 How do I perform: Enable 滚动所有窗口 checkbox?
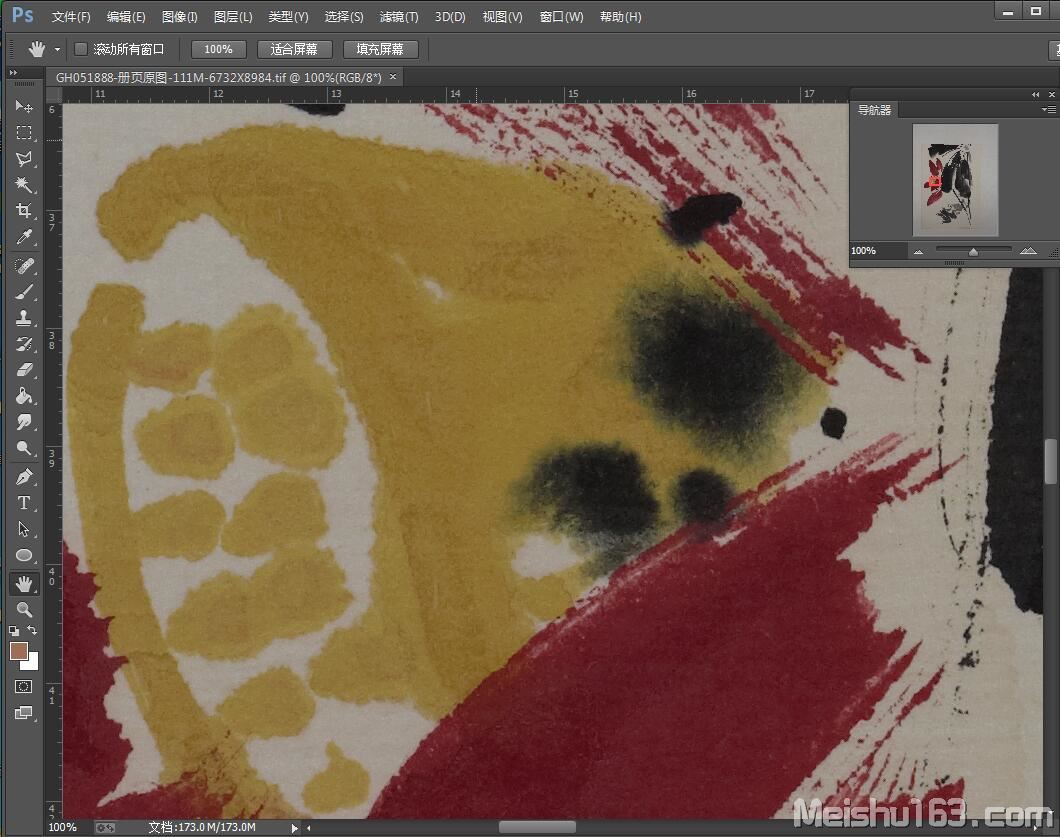tap(80, 49)
